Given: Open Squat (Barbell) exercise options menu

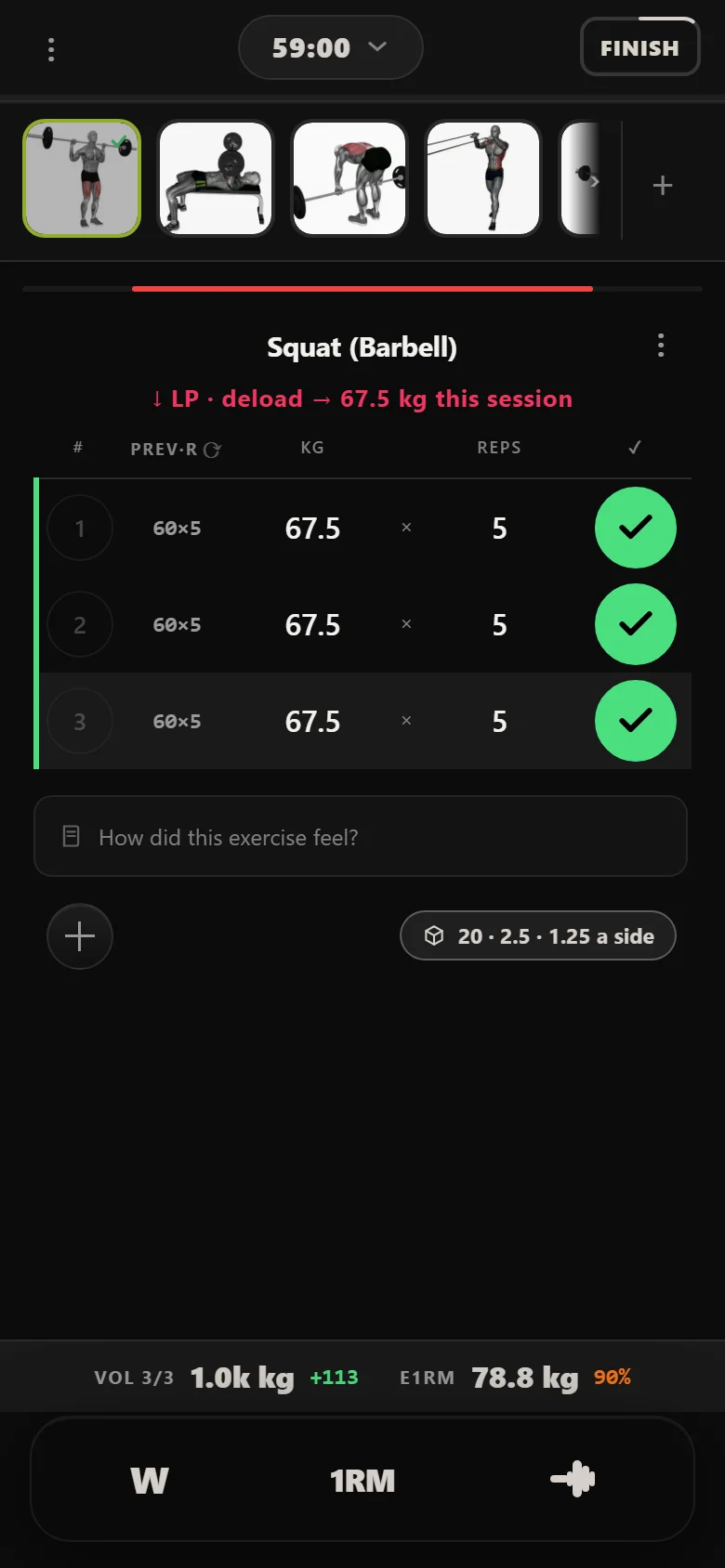Looking at the screenshot, I should click(x=661, y=346).
